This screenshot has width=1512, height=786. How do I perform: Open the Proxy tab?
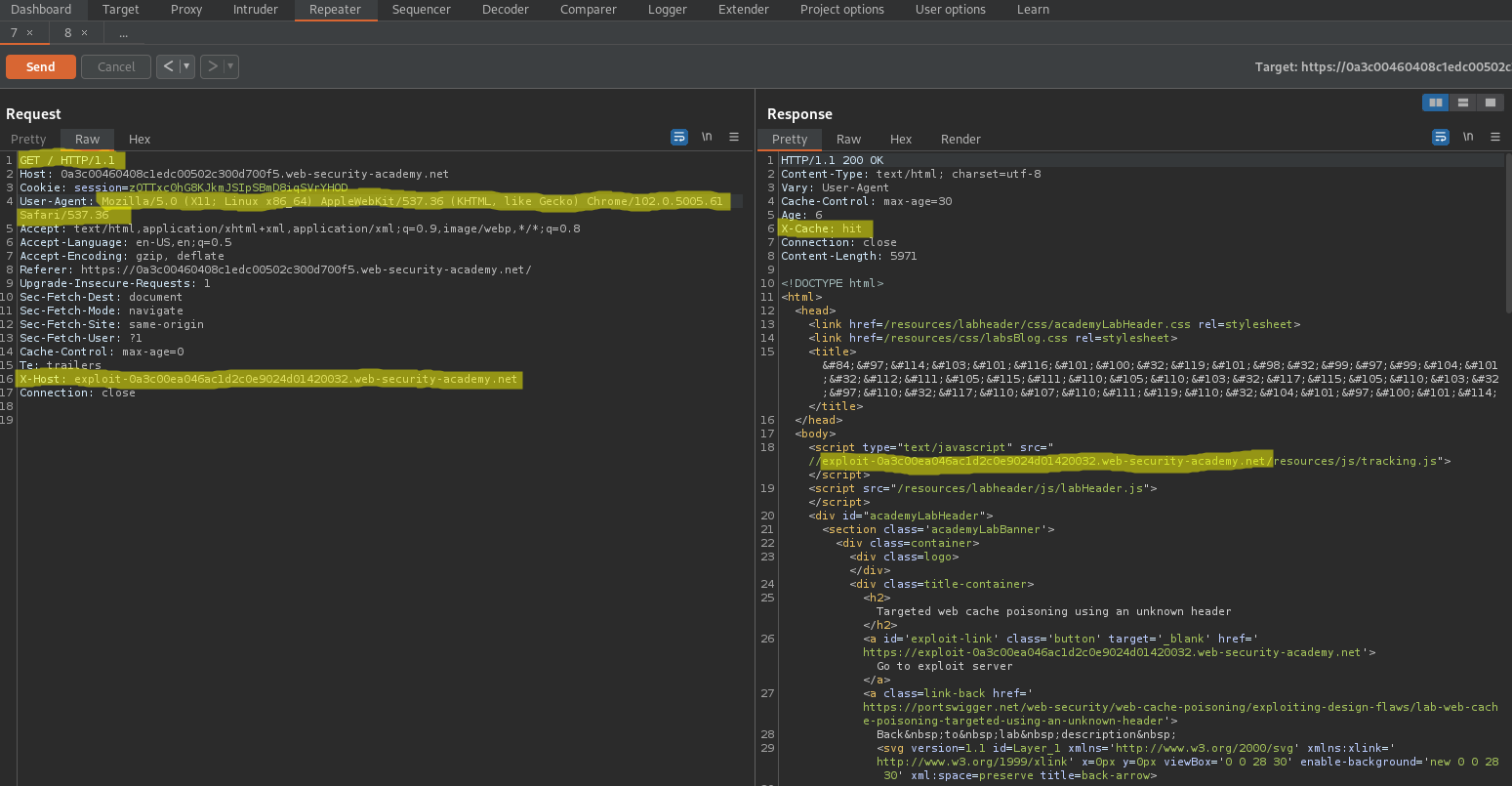pos(186,10)
